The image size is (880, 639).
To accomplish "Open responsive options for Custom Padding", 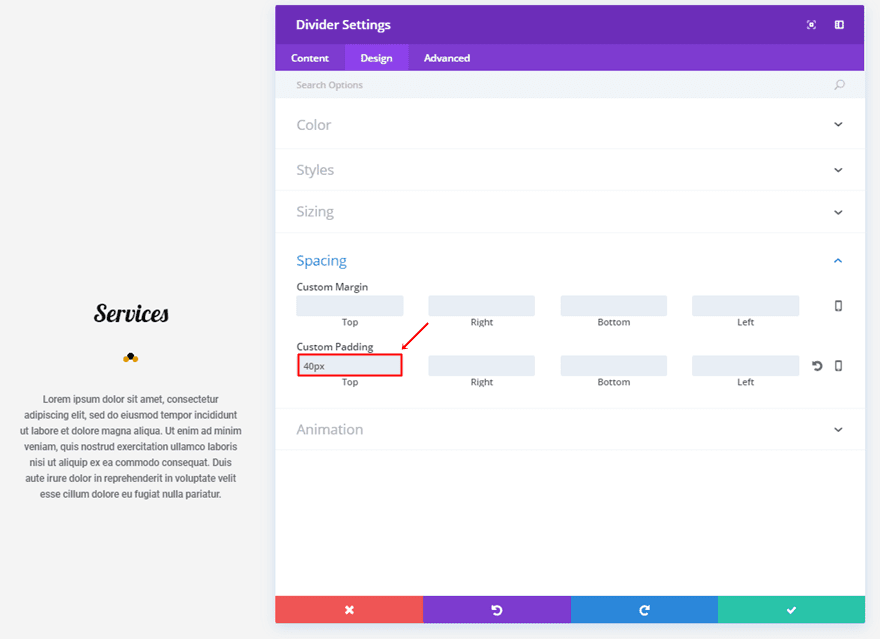I will [x=838, y=366].
